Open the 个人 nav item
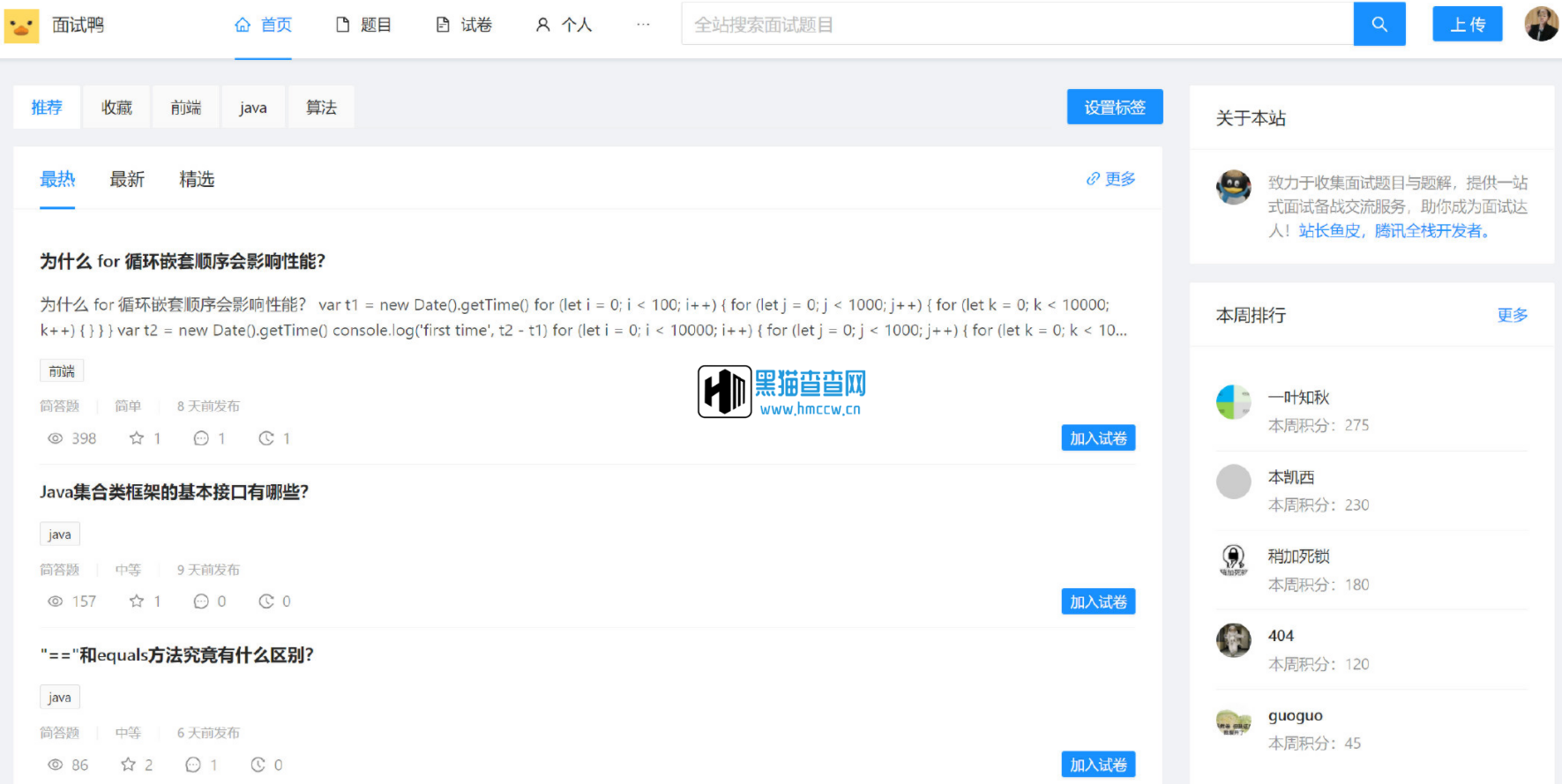 [x=564, y=26]
